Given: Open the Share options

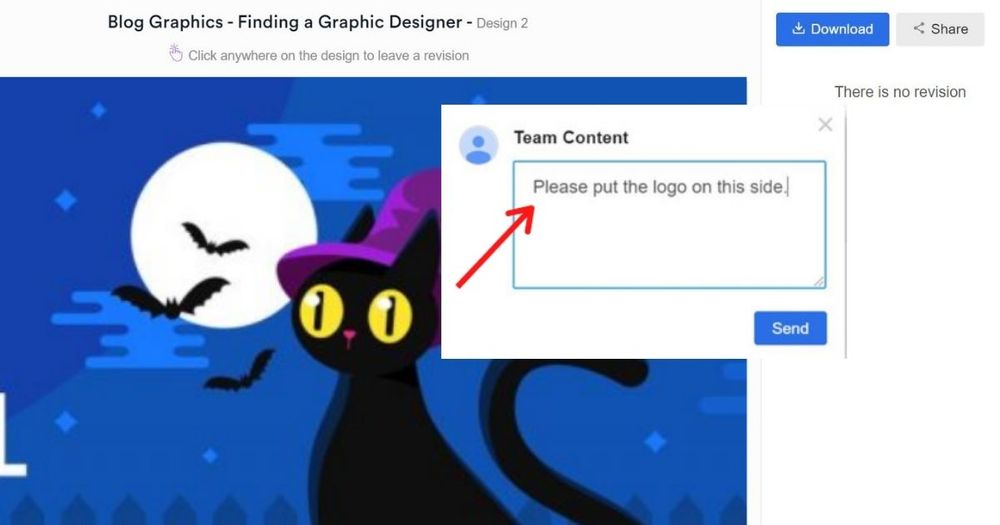Looking at the screenshot, I should pyautogui.click(x=940, y=29).
